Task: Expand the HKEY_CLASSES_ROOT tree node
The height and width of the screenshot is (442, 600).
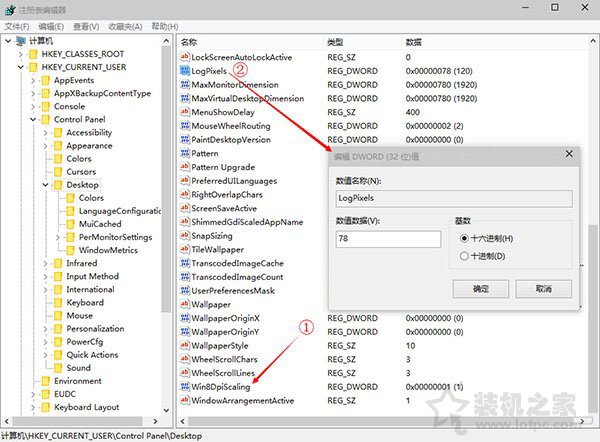Action: (x=21, y=54)
